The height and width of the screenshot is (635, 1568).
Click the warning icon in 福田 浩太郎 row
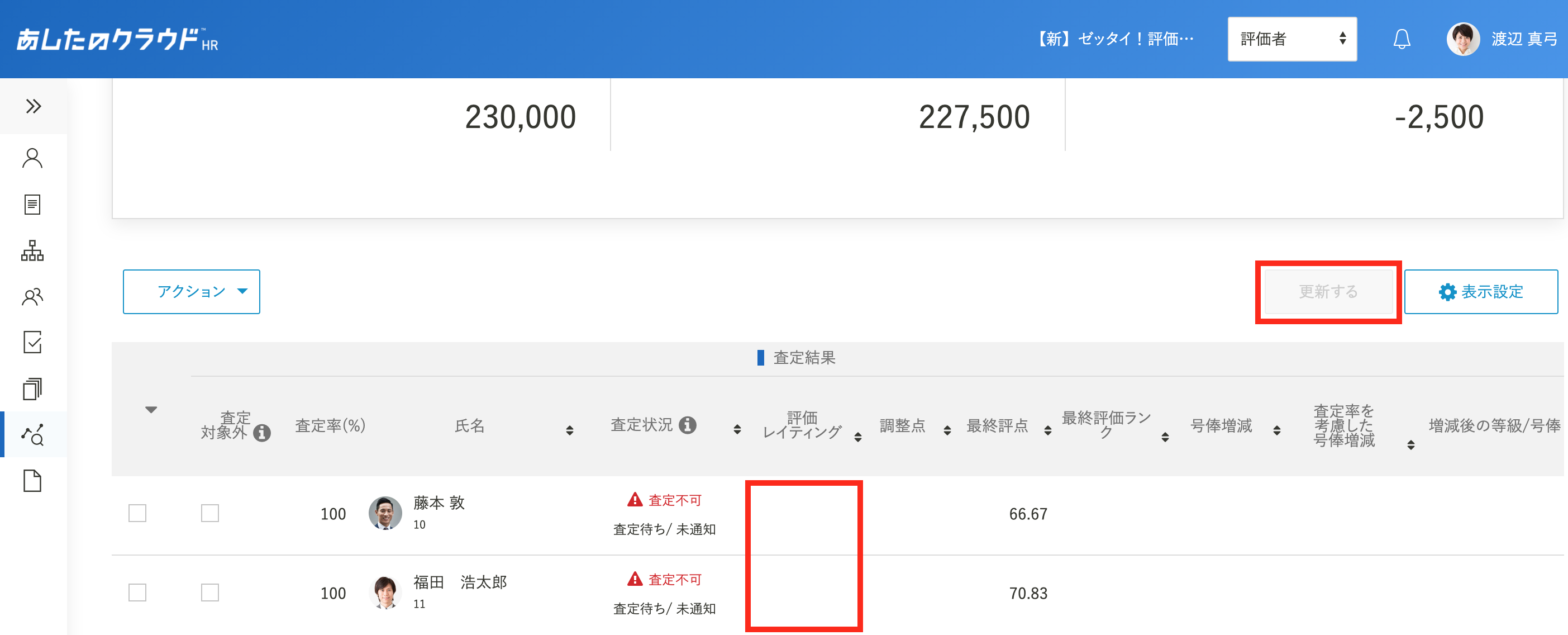(x=635, y=579)
